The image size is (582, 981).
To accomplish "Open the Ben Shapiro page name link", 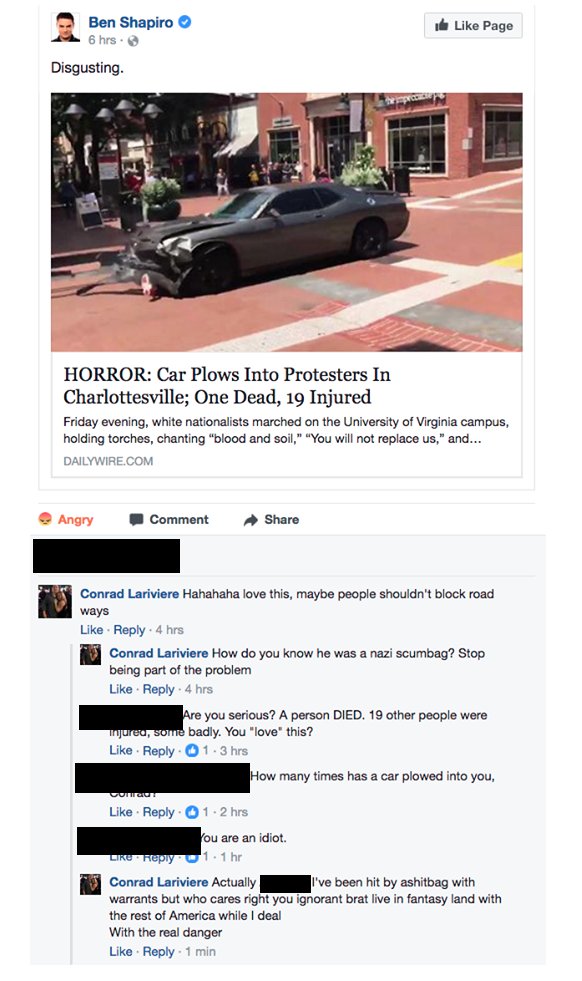I will pyautogui.click(x=131, y=22).
